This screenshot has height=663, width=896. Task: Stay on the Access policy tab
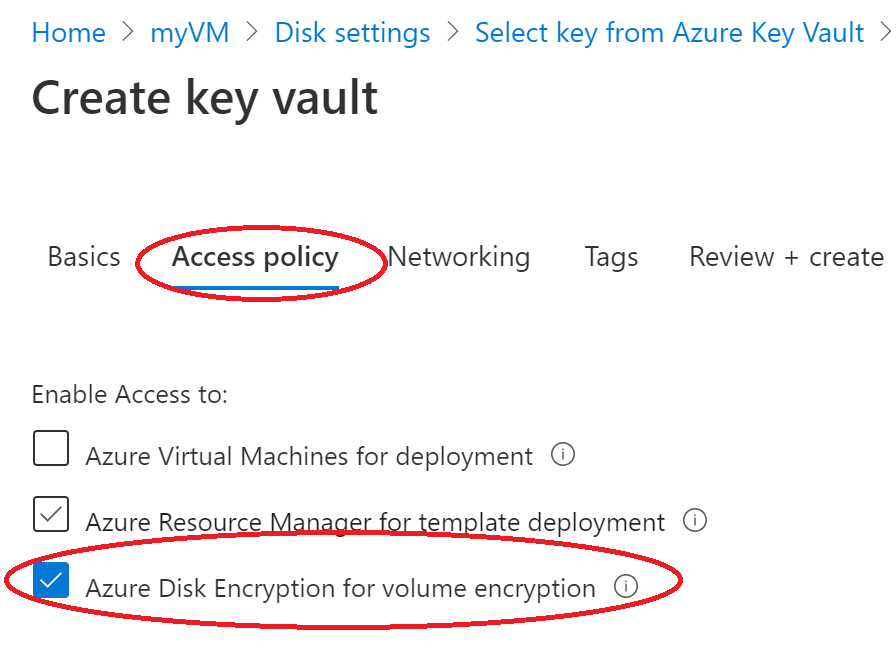point(254,257)
